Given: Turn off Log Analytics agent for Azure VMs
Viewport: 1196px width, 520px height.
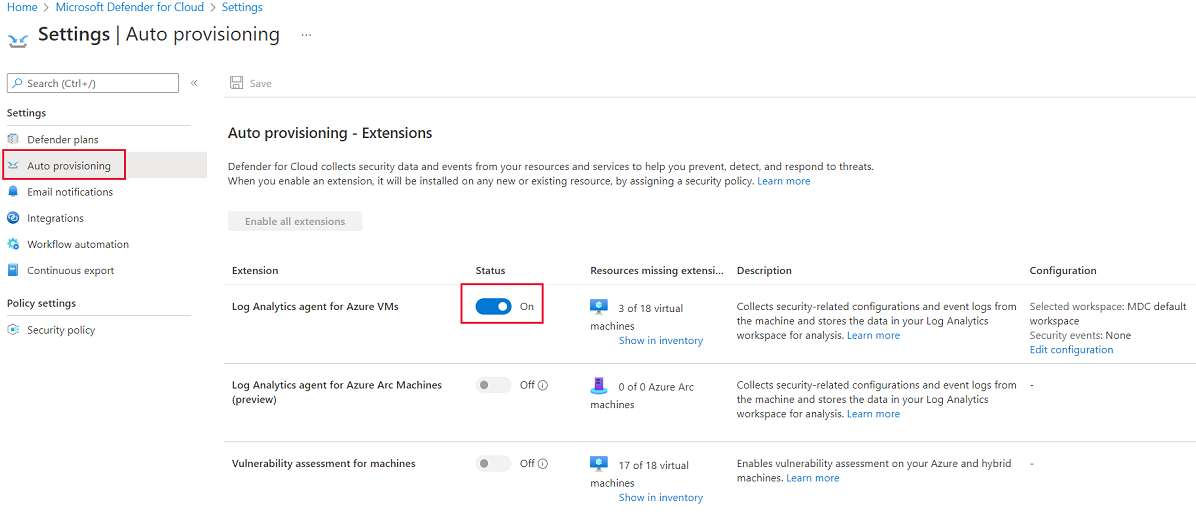Looking at the screenshot, I should (494, 307).
